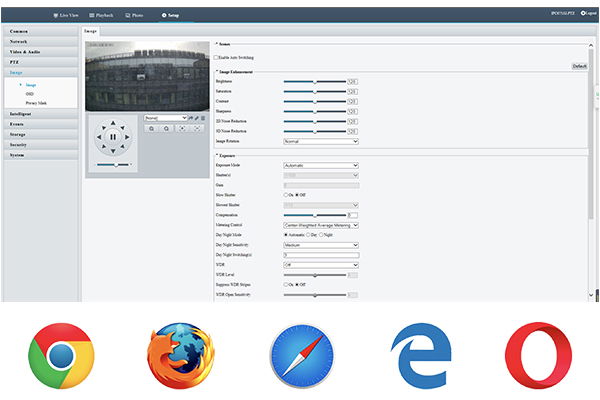Viewport: 600px width, 400px height.
Task: Click the go-to-preset arrow icon
Action: pos(191,118)
